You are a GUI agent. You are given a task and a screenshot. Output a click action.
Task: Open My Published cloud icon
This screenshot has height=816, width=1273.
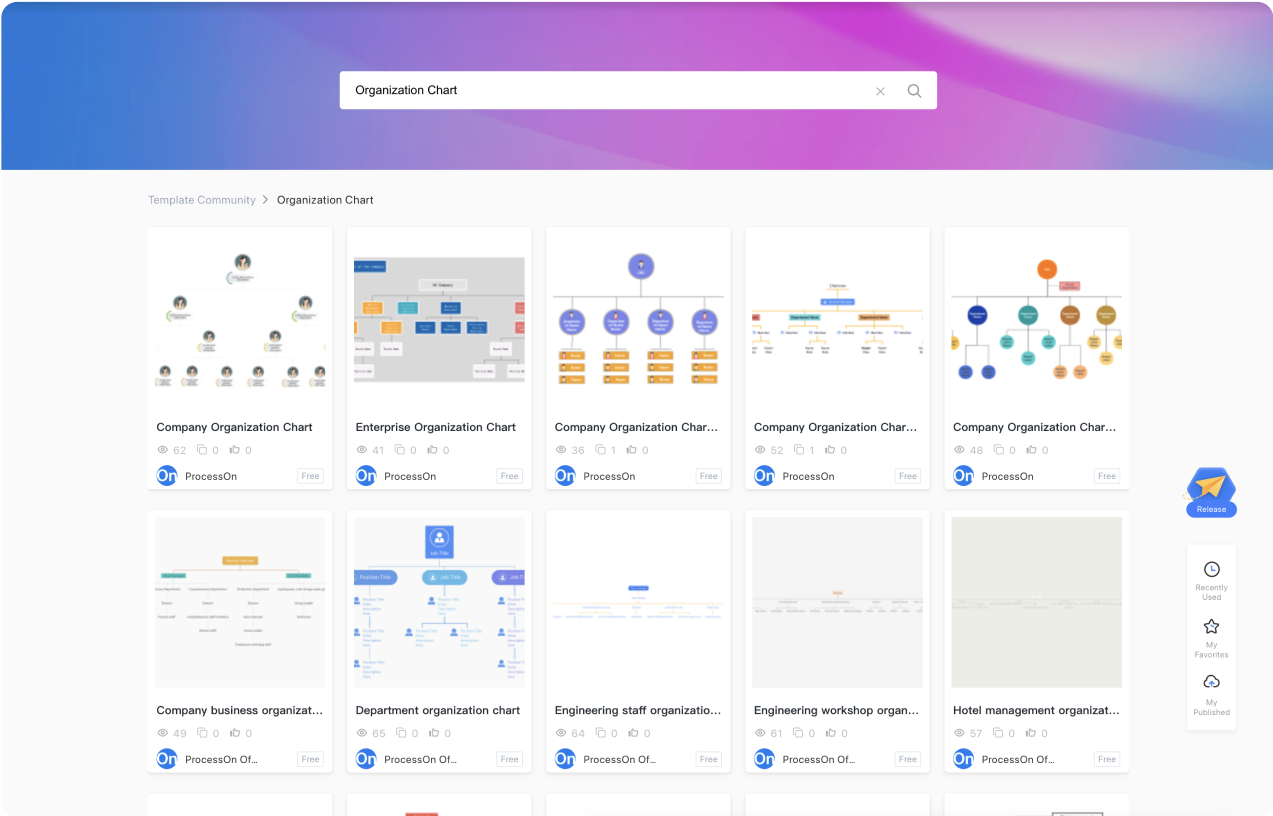pyautogui.click(x=1211, y=683)
